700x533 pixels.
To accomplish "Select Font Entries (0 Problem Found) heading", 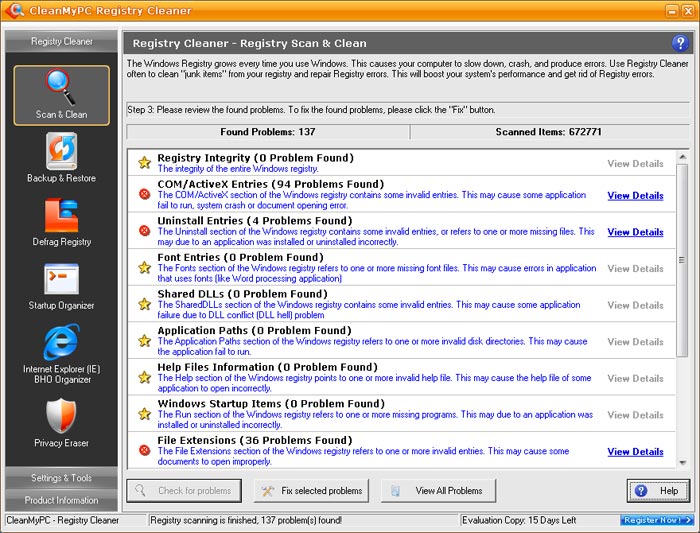I will click(x=240, y=257).
